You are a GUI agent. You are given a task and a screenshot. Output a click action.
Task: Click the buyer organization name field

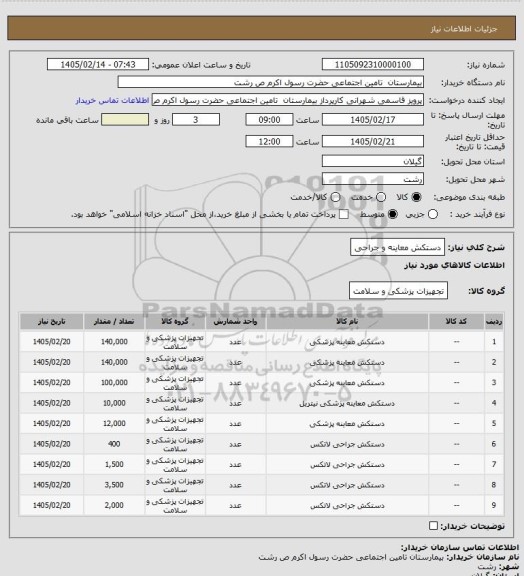[x=270, y=82]
